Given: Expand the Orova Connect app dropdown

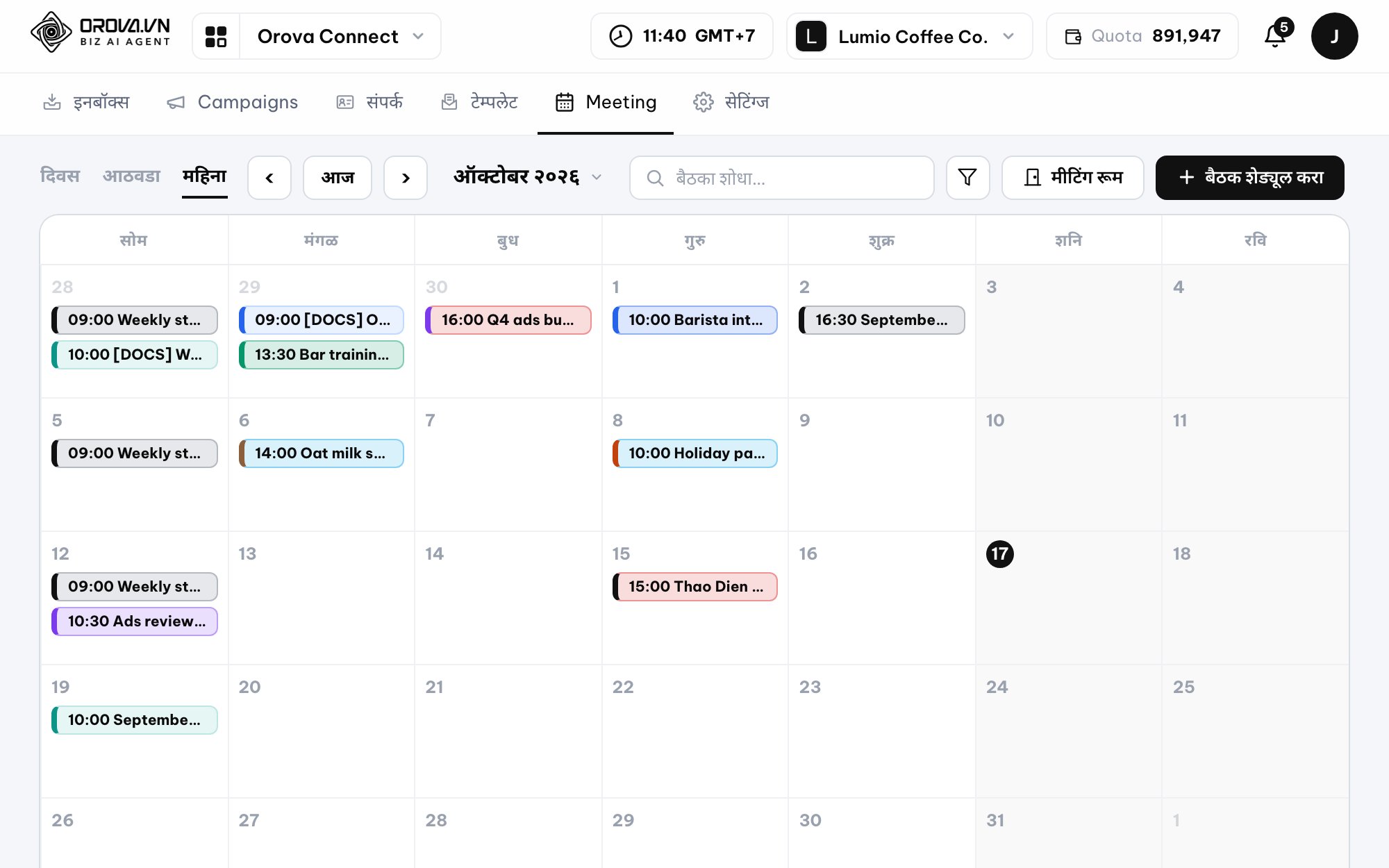Looking at the screenshot, I should point(340,36).
